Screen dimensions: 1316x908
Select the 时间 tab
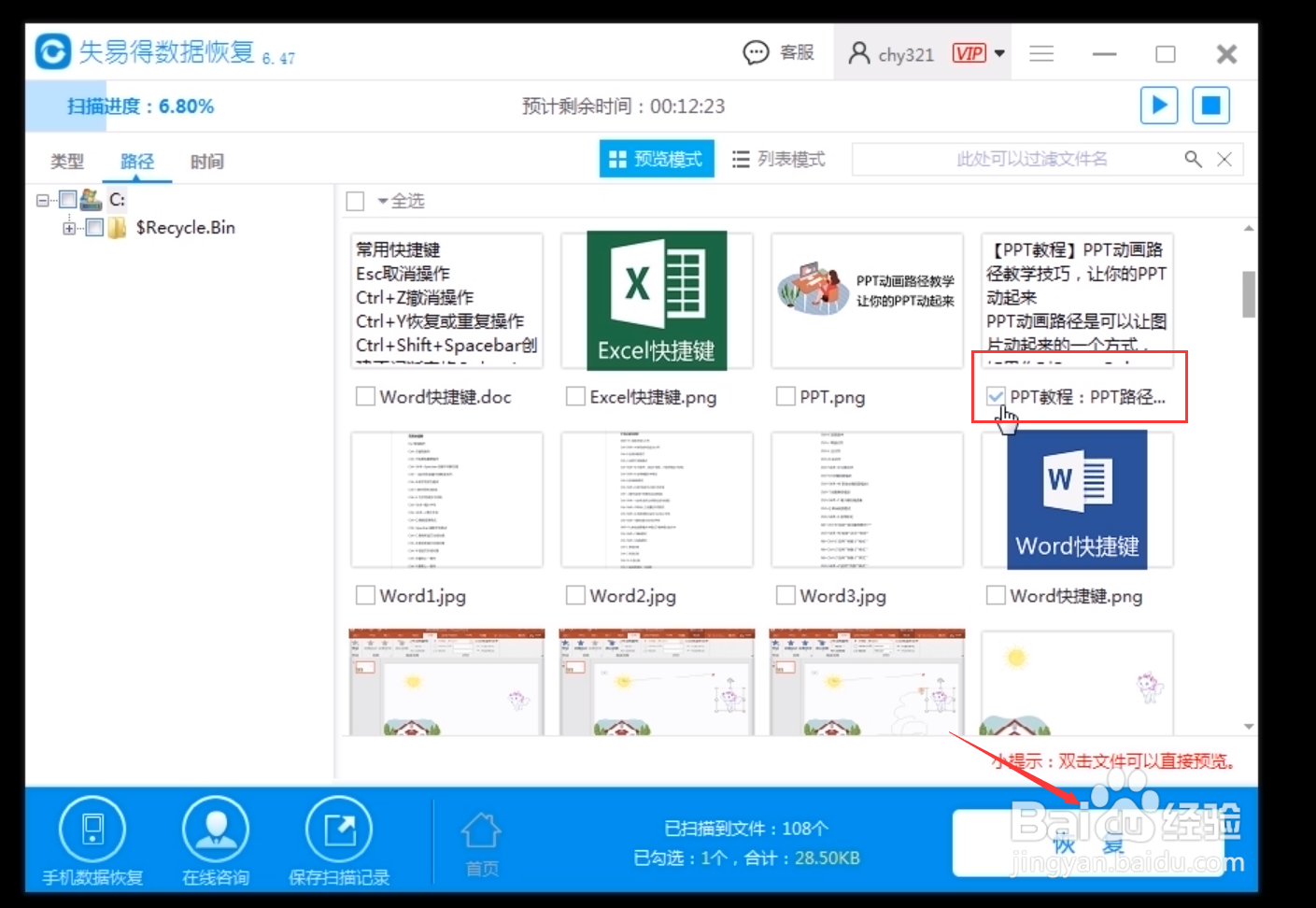[207, 162]
